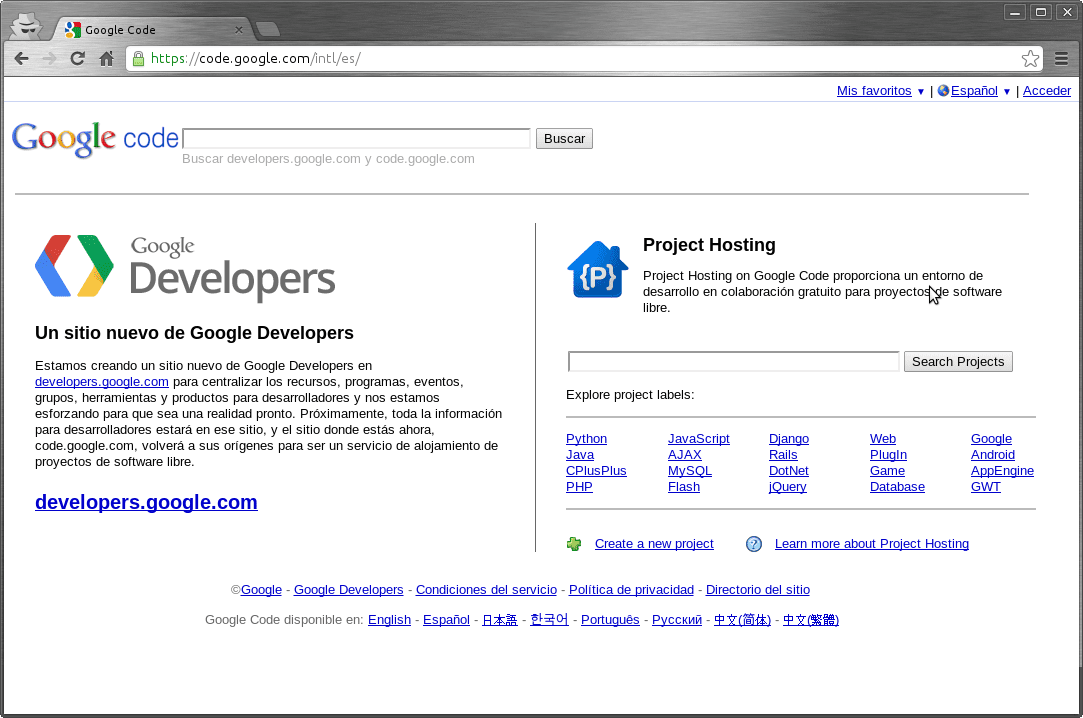Open the Web project label
The width and height of the screenshot is (1083, 718).
tap(882, 438)
